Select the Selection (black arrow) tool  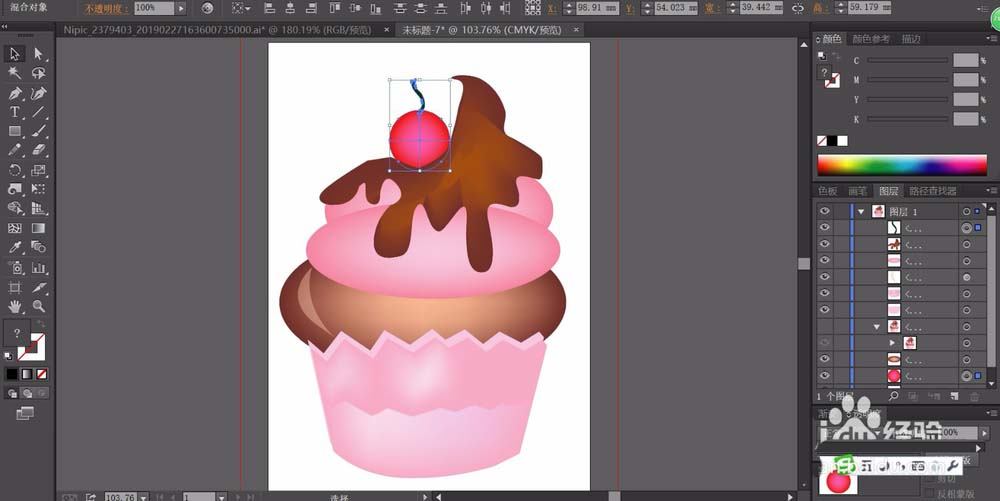(x=15, y=54)
